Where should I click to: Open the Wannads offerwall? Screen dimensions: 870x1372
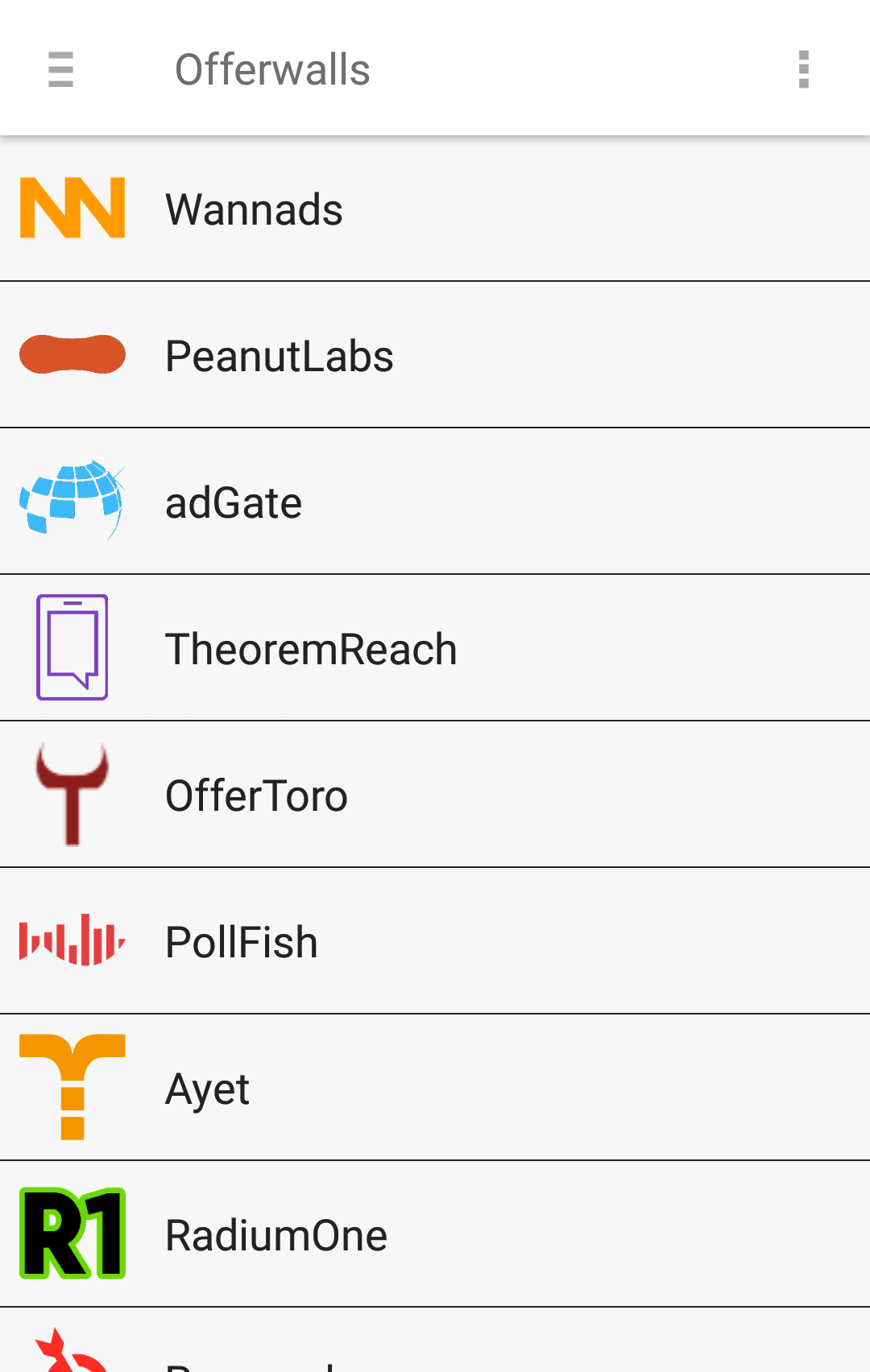pyautogui.click(x=435, y=209)
